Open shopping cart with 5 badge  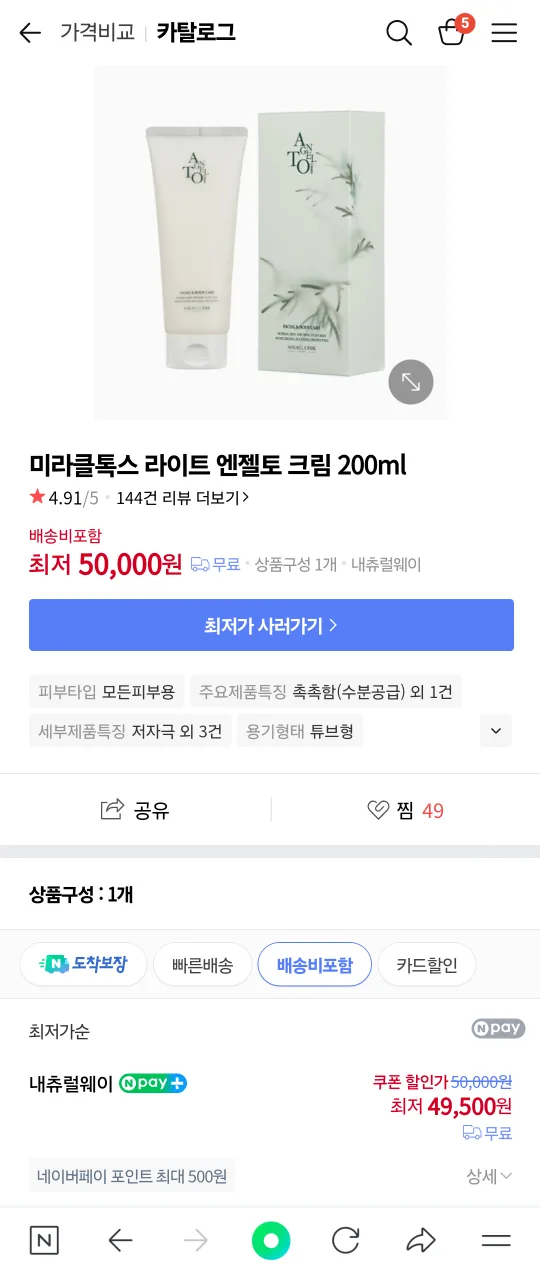[x=454, y=31]
